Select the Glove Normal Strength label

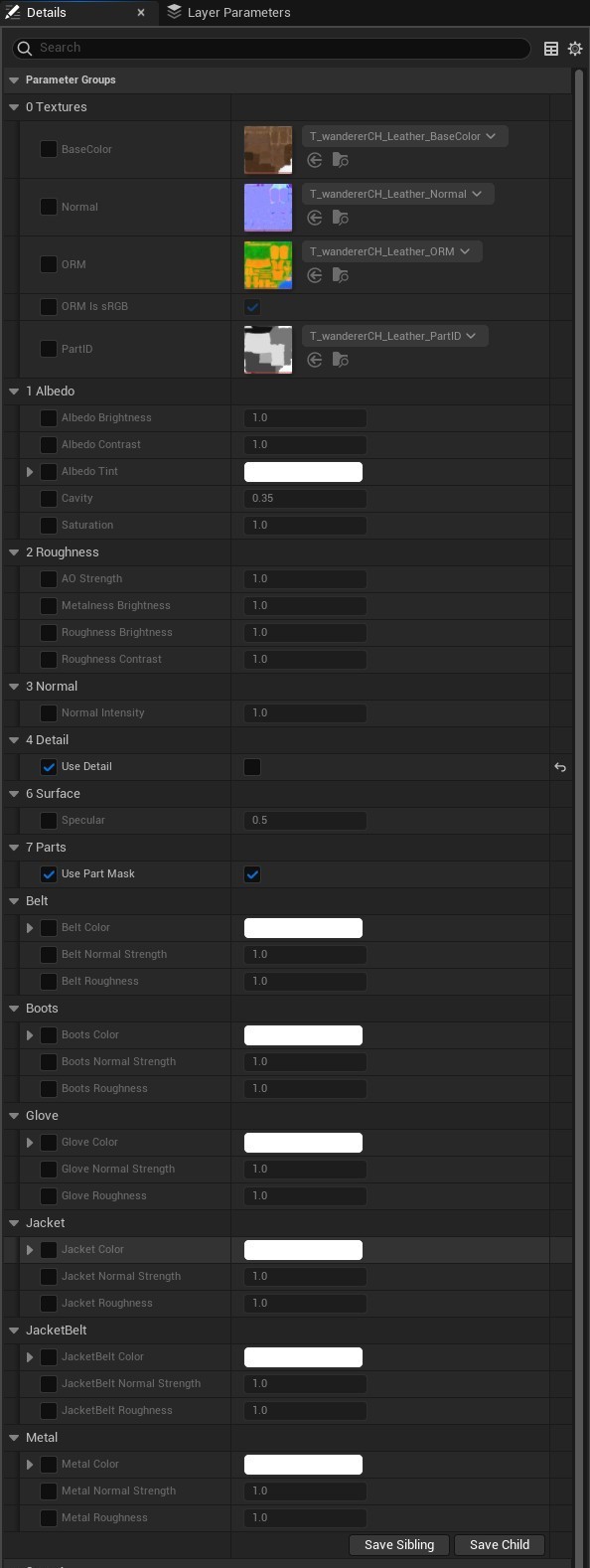tap(118, 1170)
